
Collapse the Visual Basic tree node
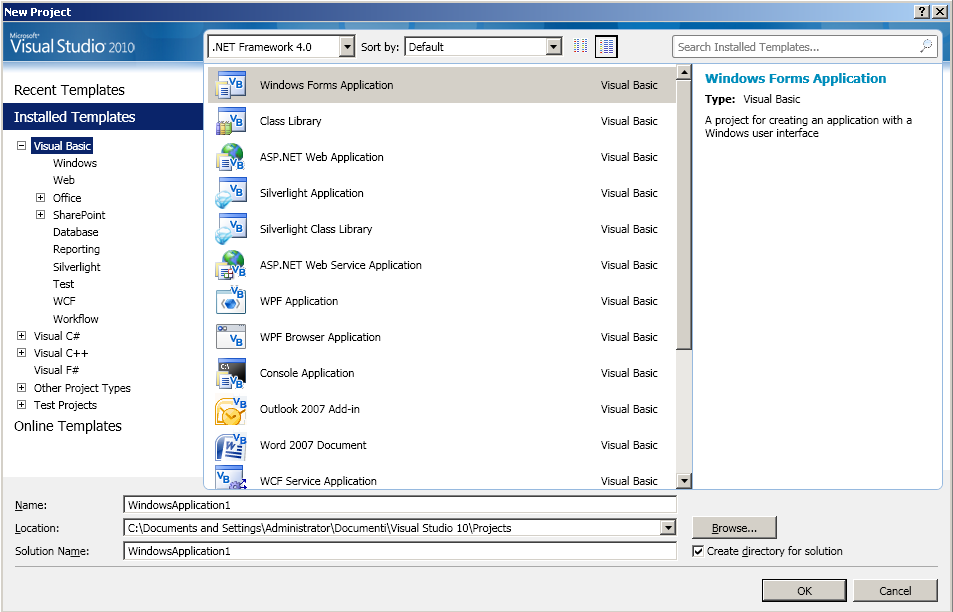pos(21,145)
